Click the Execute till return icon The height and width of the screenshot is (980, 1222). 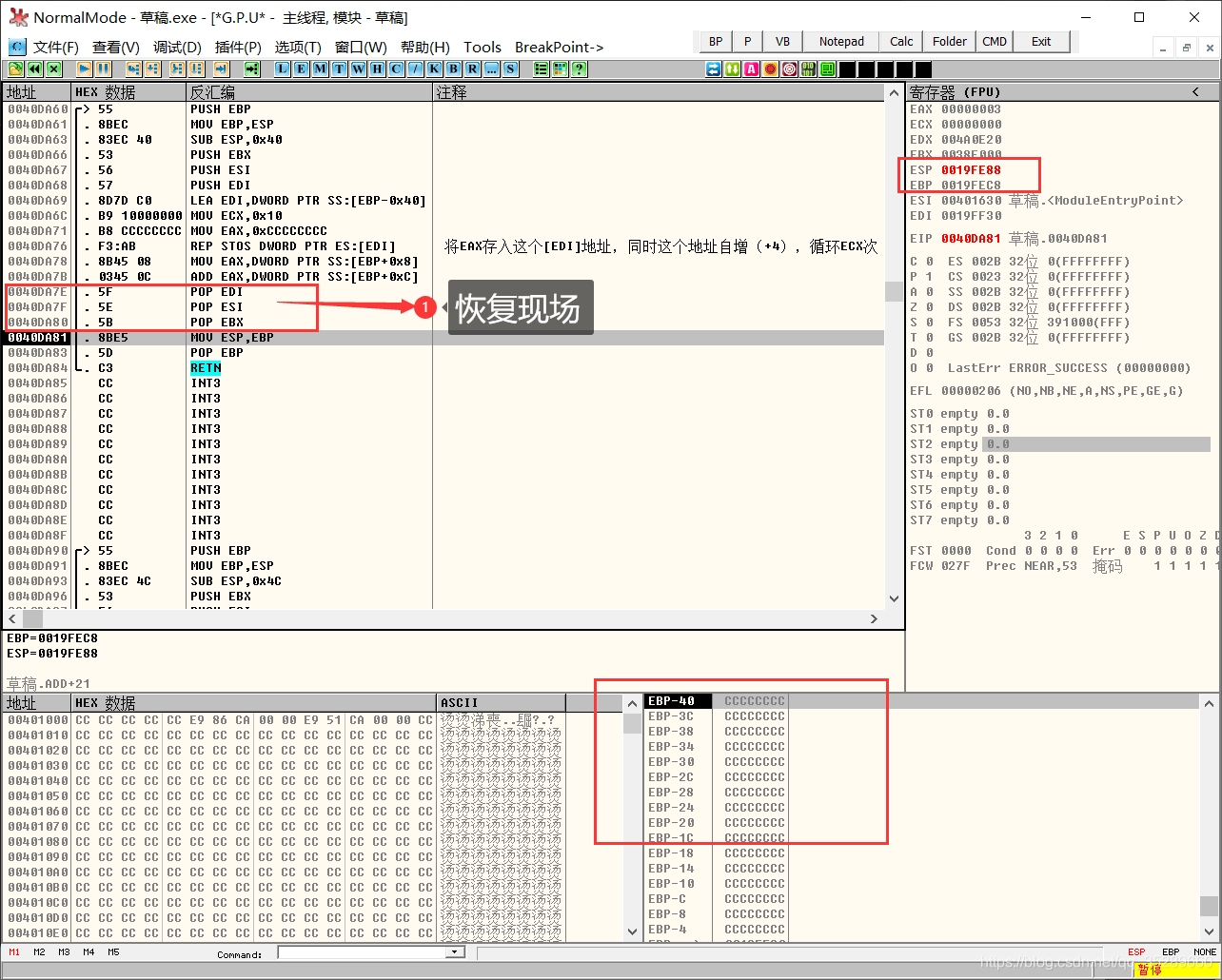coord(221,69)
